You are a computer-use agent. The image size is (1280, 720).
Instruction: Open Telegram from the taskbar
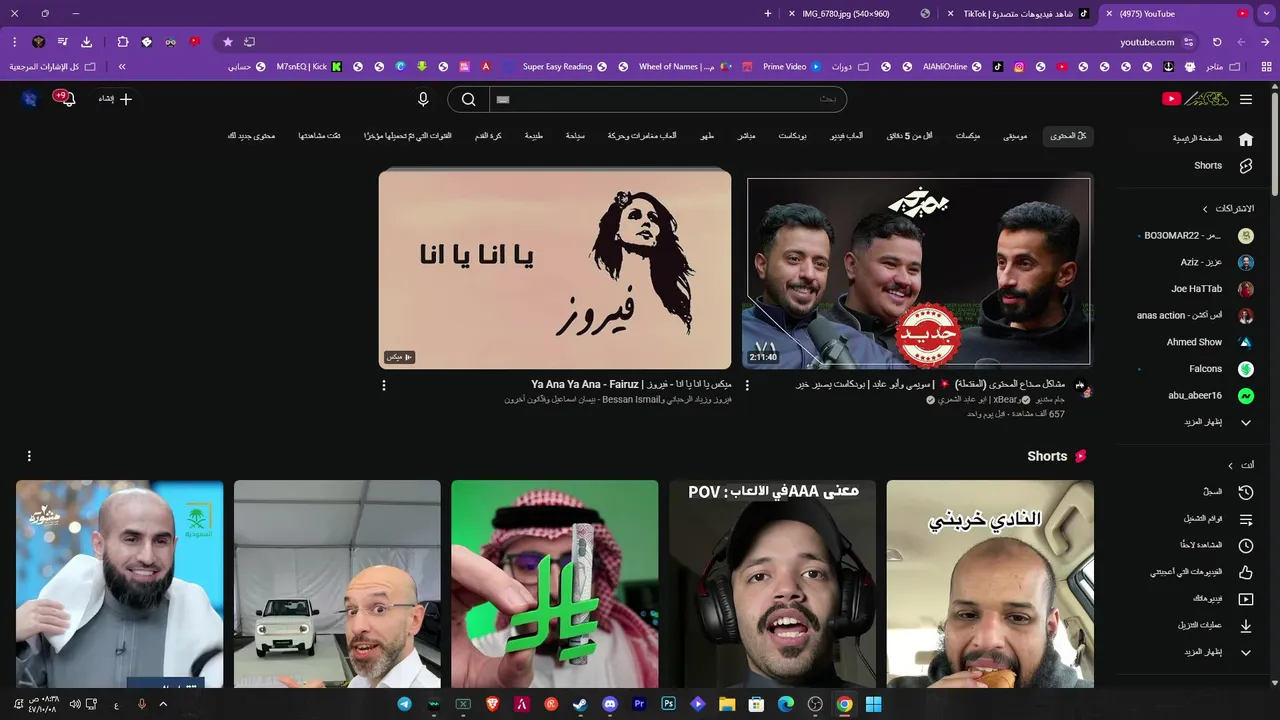[x=404, y=704]
